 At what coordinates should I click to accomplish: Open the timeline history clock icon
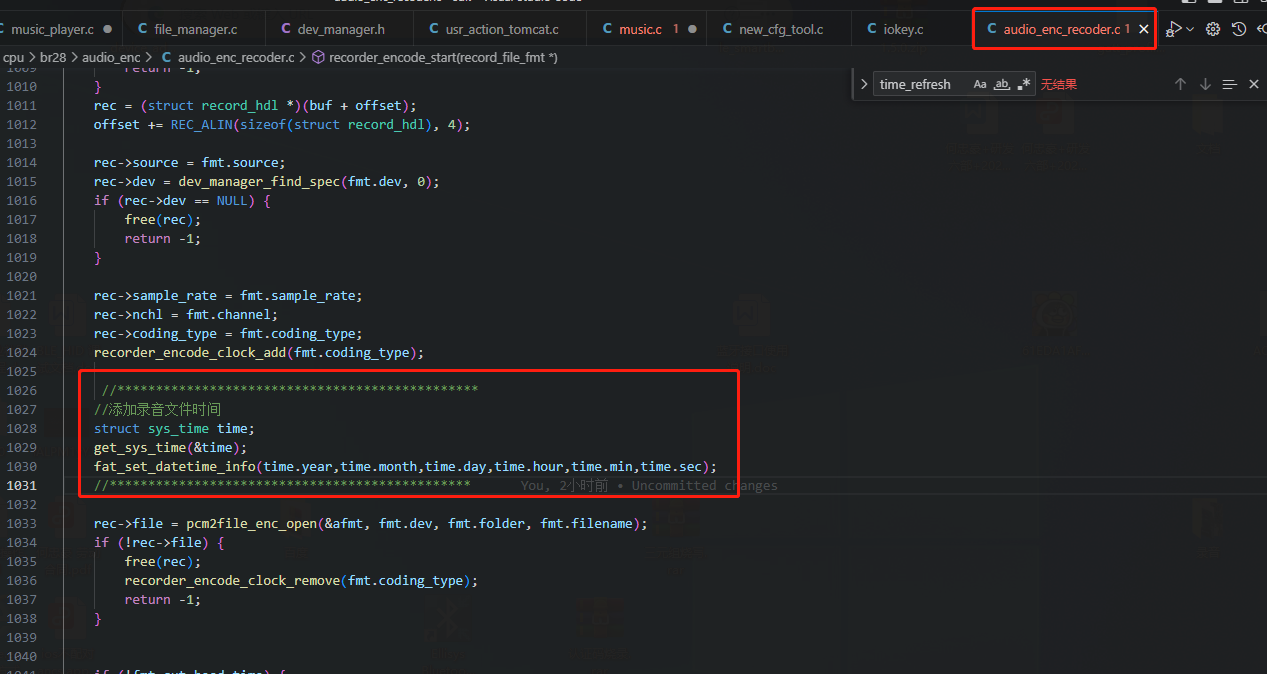(x=1239, y=29)
